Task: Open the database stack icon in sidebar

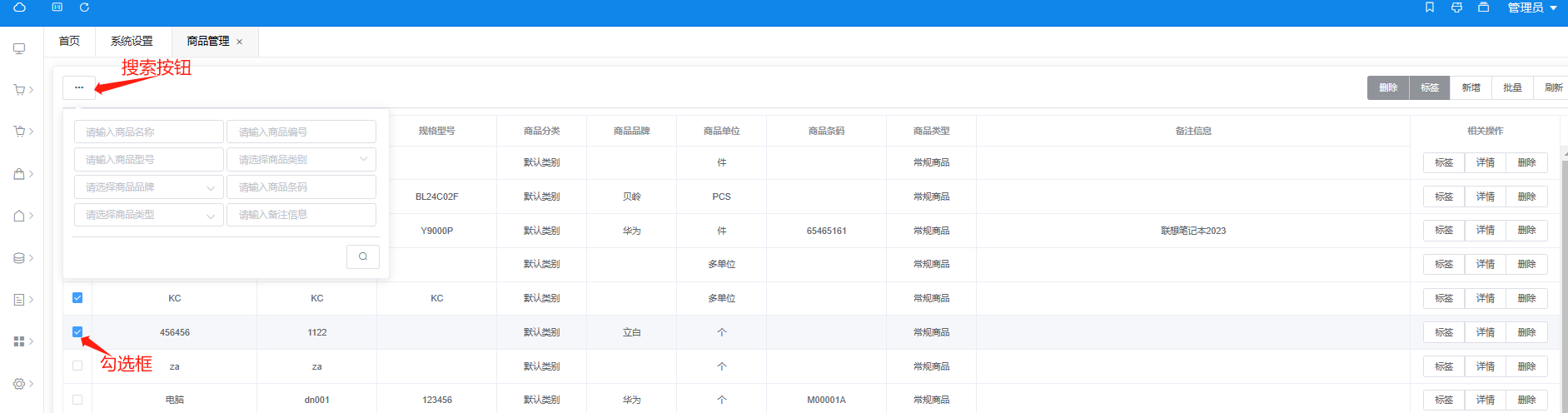Action: pyautogui.click(x=19, y=258)
